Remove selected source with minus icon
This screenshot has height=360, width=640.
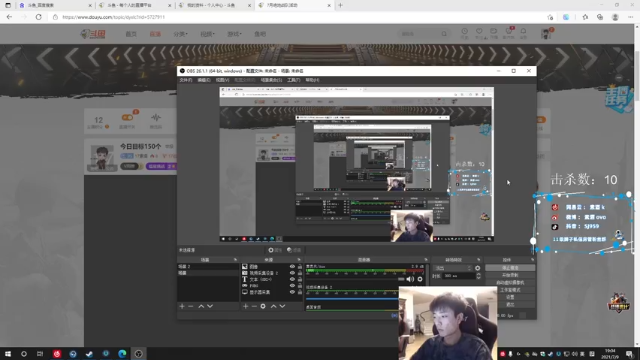[x=254, y=306]
